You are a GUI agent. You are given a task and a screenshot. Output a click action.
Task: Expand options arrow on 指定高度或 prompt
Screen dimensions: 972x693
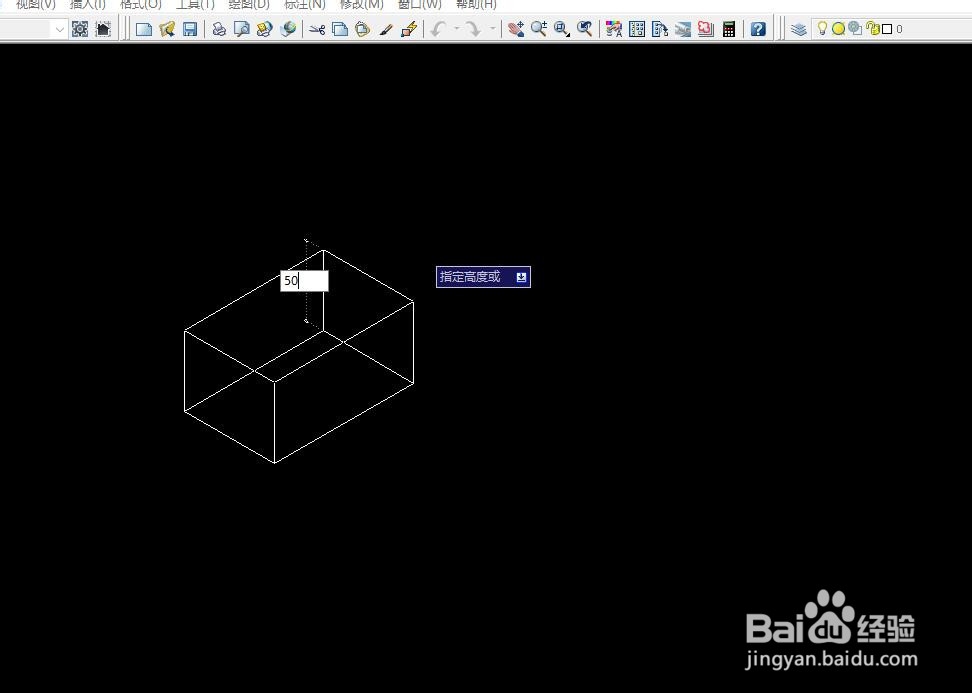click(521, 277)
